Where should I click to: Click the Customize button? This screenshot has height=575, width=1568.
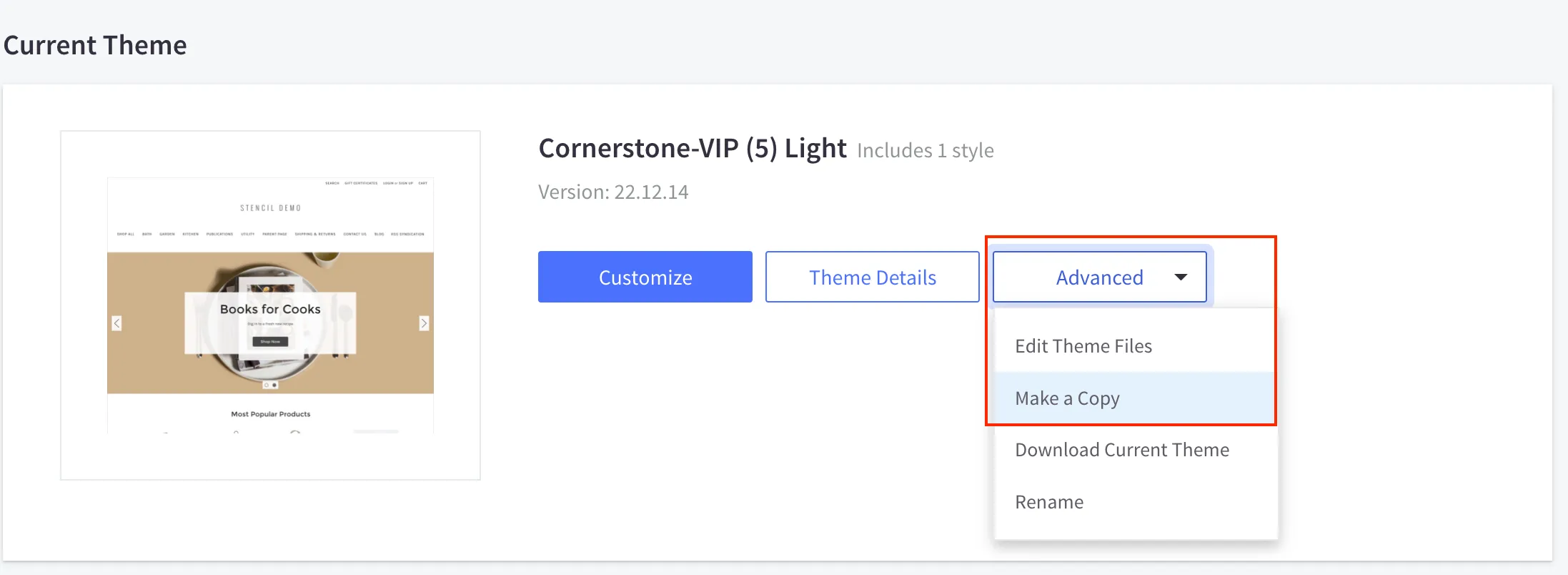pyautogui.click(x=644, y=277)
